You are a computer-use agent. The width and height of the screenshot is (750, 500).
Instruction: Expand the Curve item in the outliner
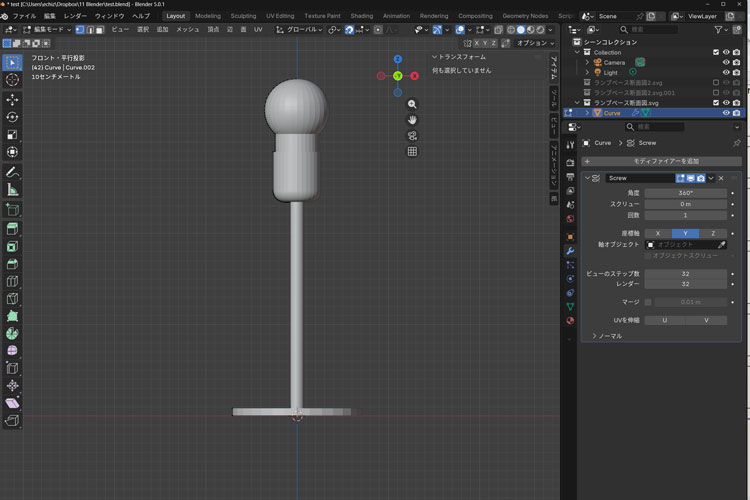coord(587,113)
